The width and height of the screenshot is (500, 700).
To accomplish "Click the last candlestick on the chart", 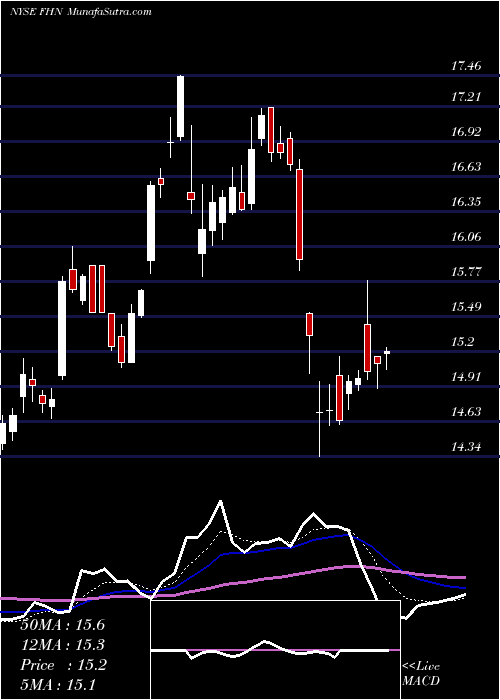I will click(387, 358).
